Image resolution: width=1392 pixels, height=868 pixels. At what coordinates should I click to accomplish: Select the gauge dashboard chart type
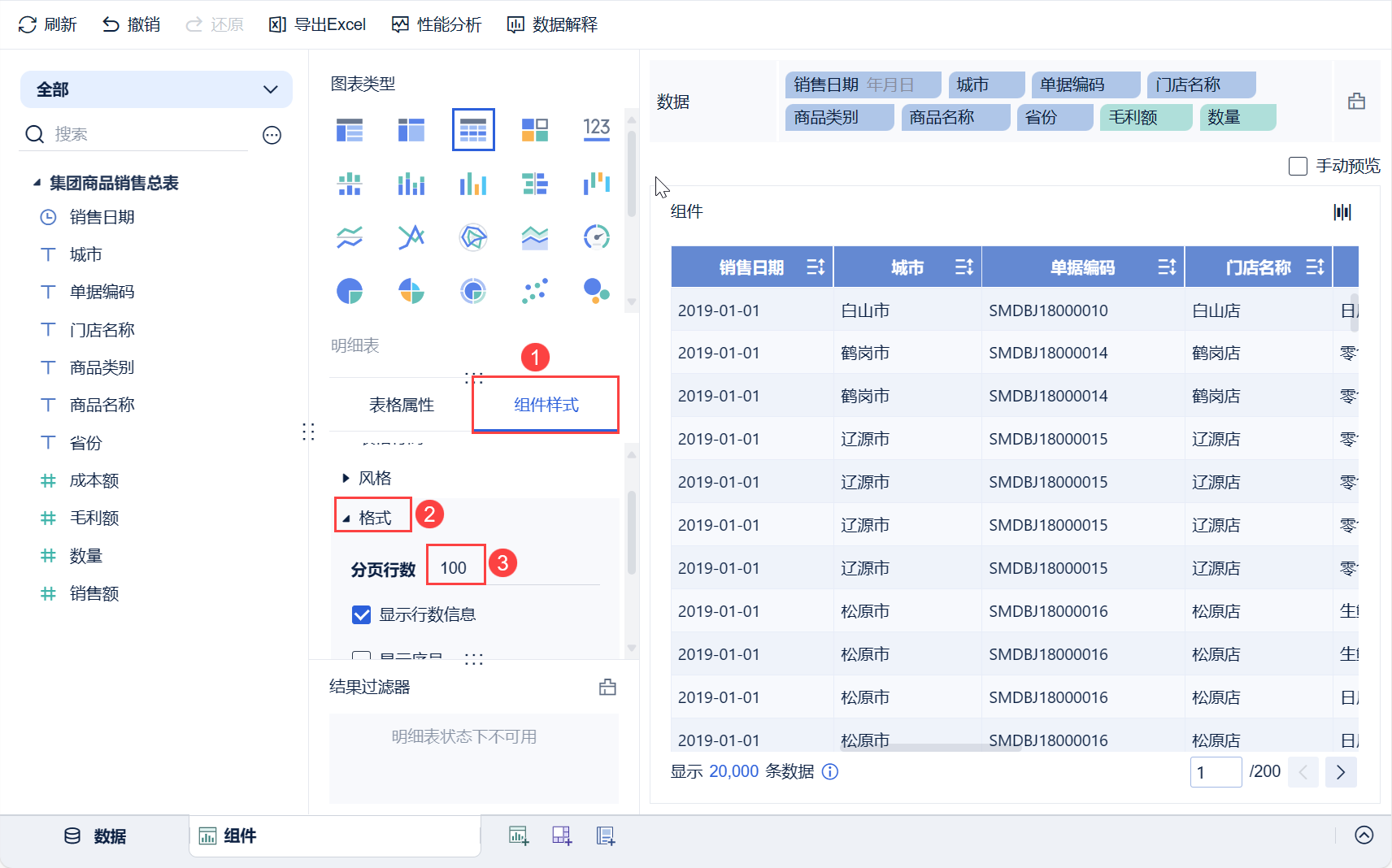pyautogui.click(x=597, y=237)
